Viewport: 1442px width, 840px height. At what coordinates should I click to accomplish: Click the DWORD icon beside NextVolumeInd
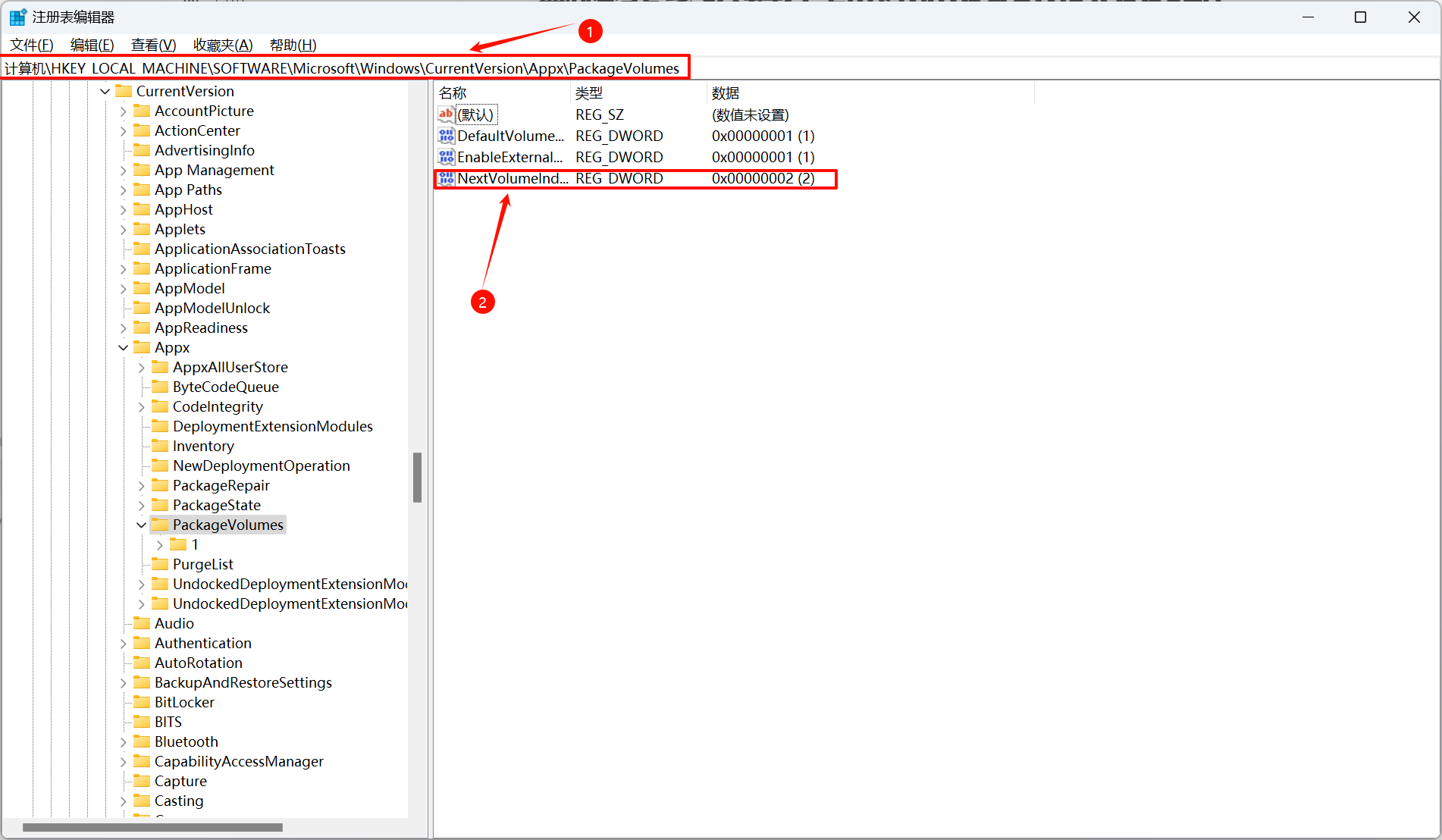coord(446,178)
